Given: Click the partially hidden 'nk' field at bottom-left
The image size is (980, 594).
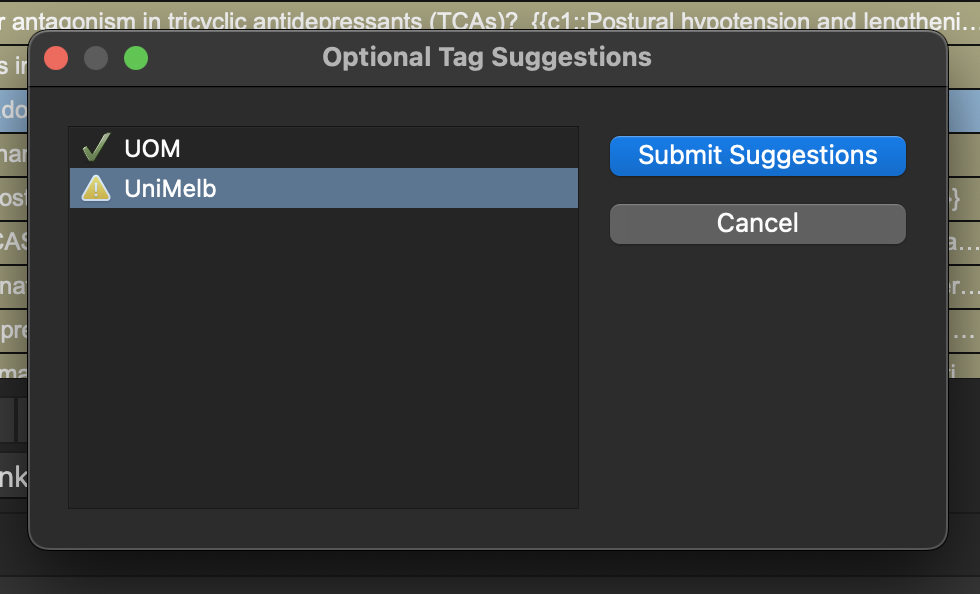Looking at the screenshot, I should point(13,478).
